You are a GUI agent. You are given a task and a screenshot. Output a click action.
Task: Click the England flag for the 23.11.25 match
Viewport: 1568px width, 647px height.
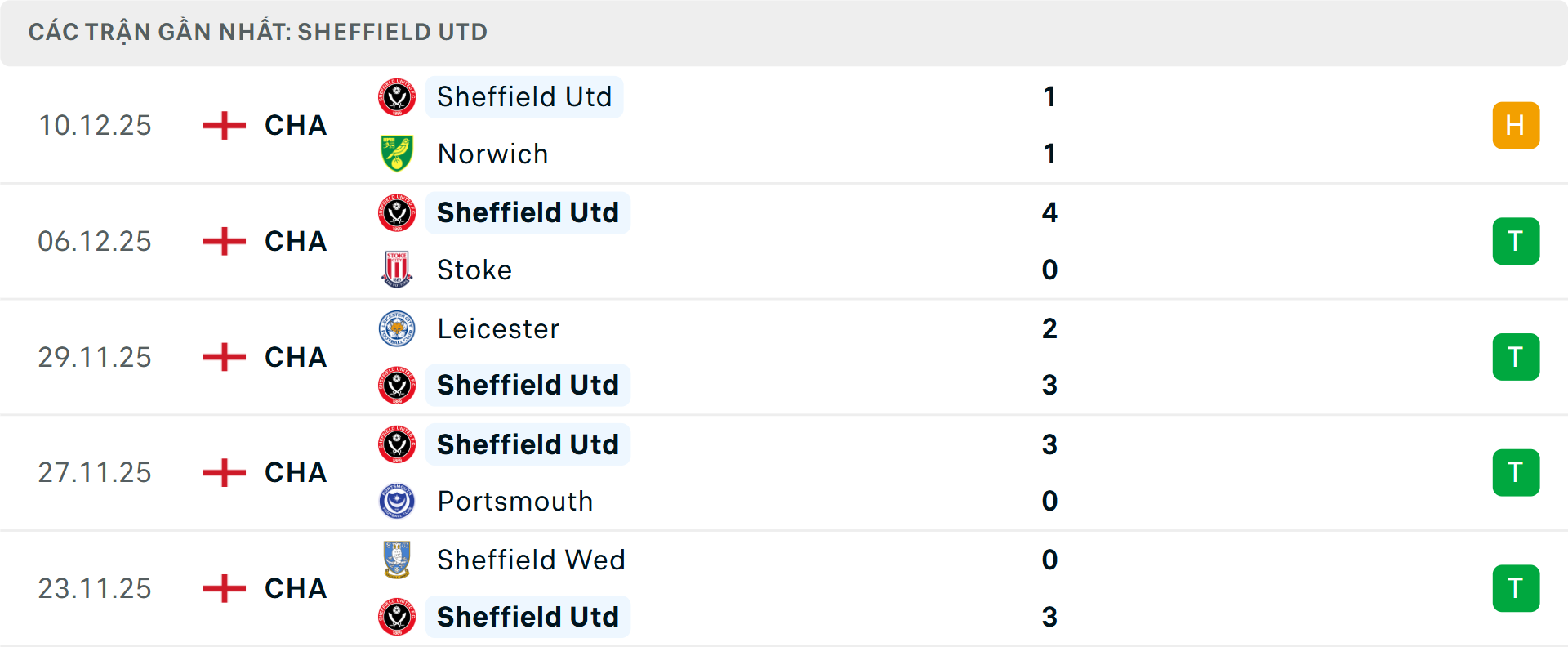point(222,588)
